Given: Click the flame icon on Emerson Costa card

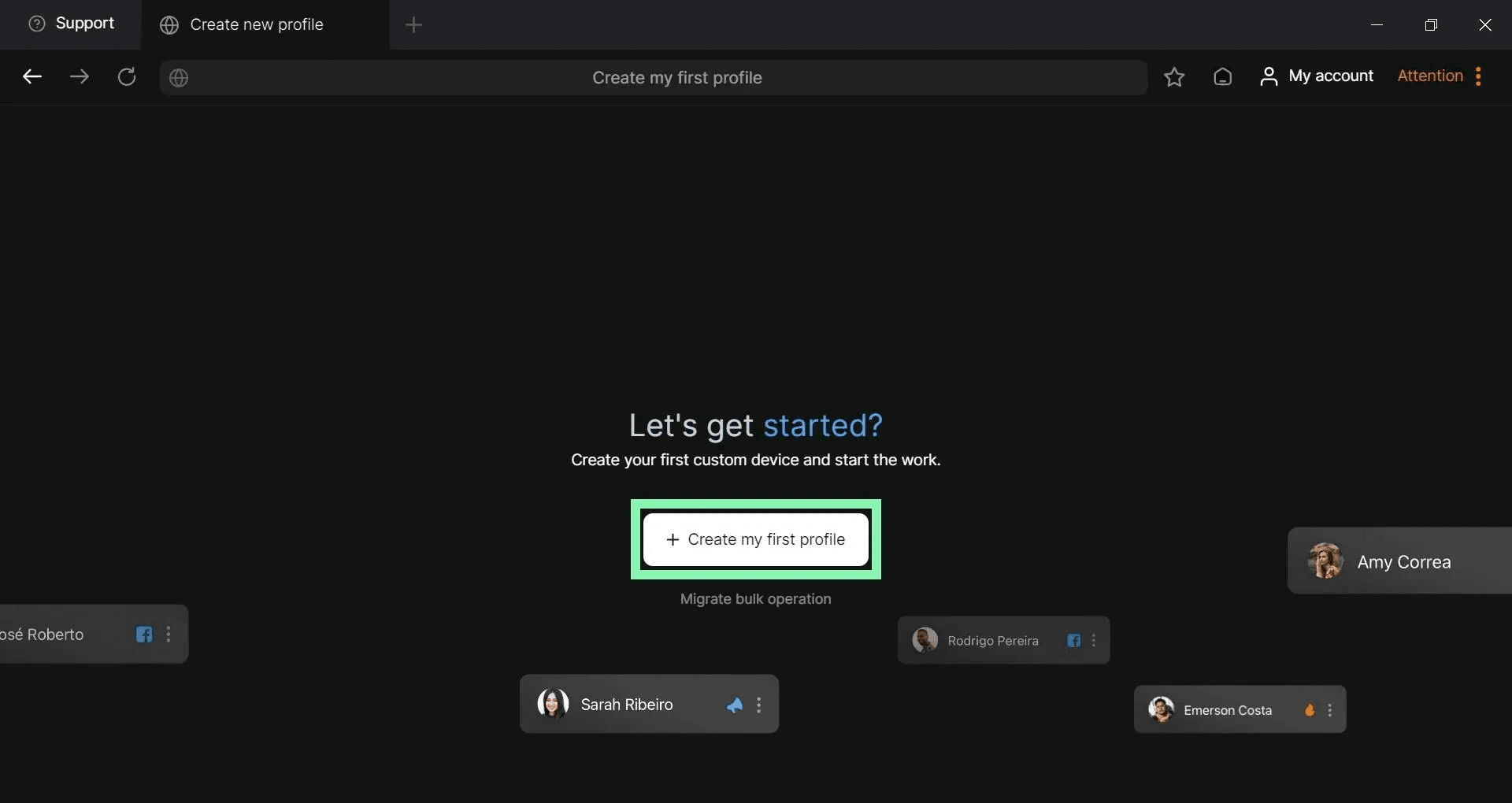Looking at the screenshot, I should [x=1310, y=710].
